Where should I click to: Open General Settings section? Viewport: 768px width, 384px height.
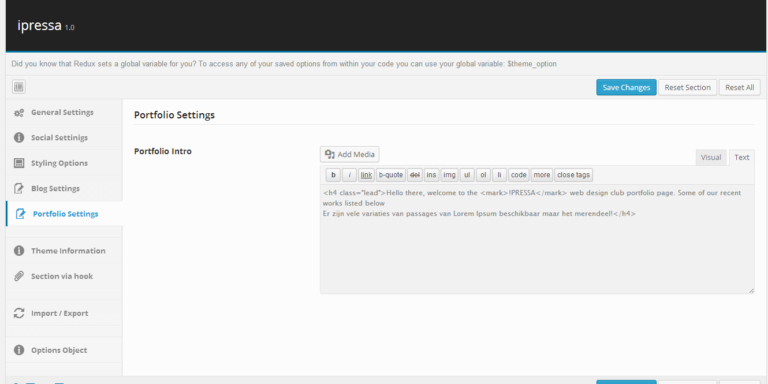click(x=64, y=112)
